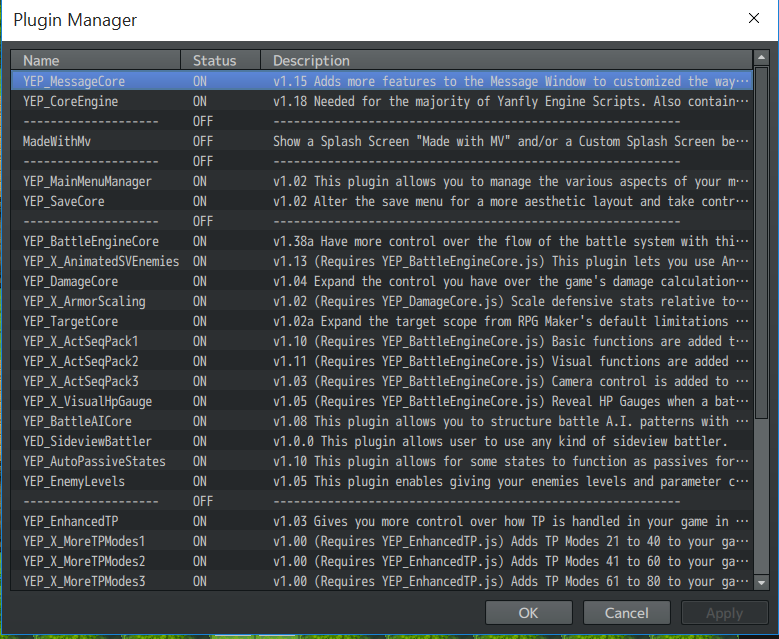Click the ON status of YED_SideviewBattler
This screenshot has height=639, width=779.
coord(200,441)
